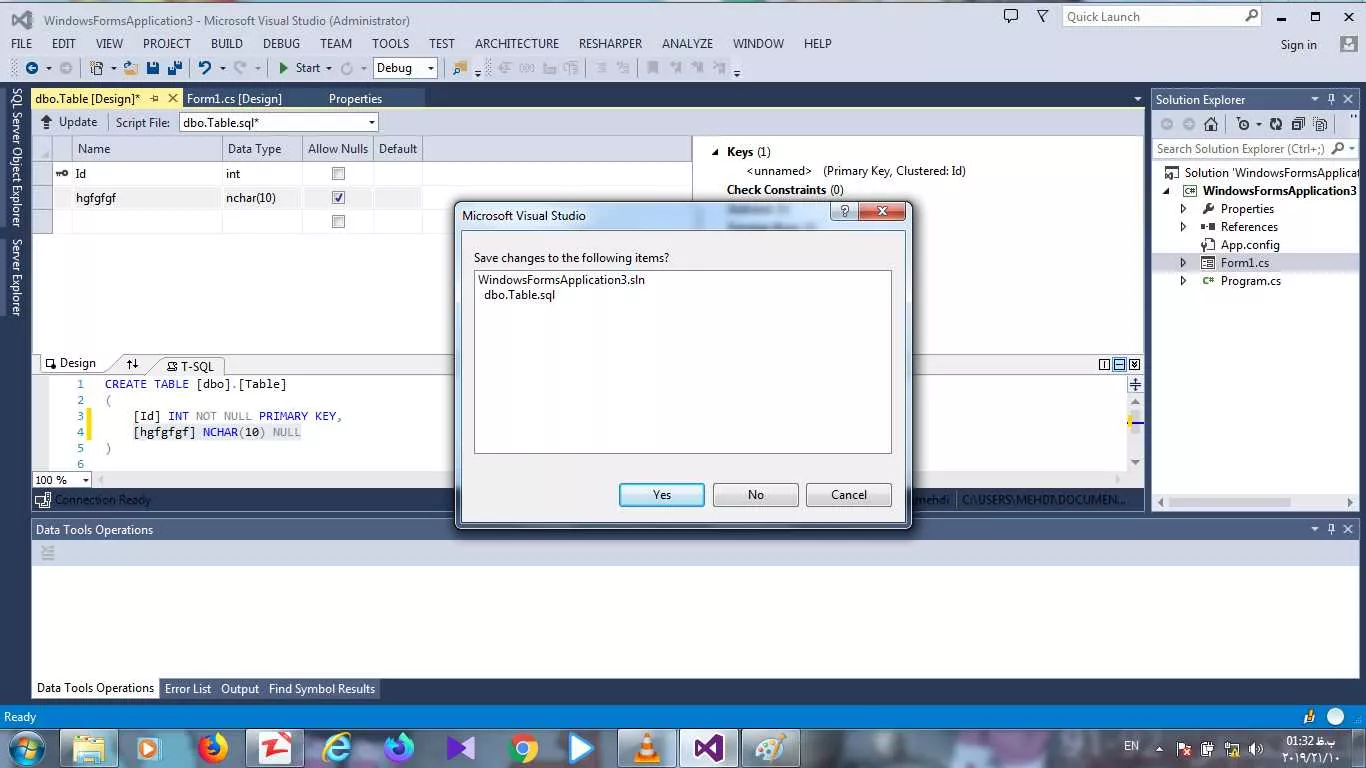Switch to Find Symbol Results tab

322,689
